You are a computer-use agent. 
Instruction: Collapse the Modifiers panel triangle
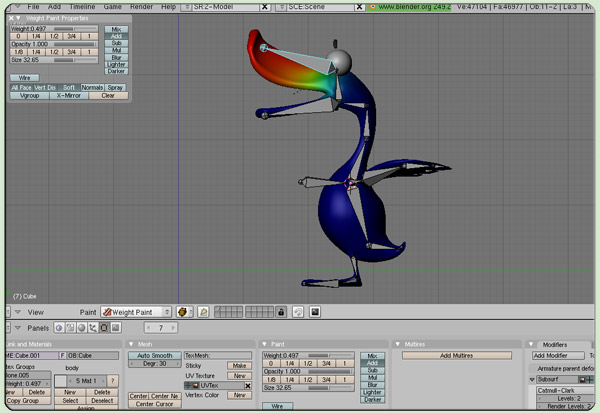click(531, 344)
